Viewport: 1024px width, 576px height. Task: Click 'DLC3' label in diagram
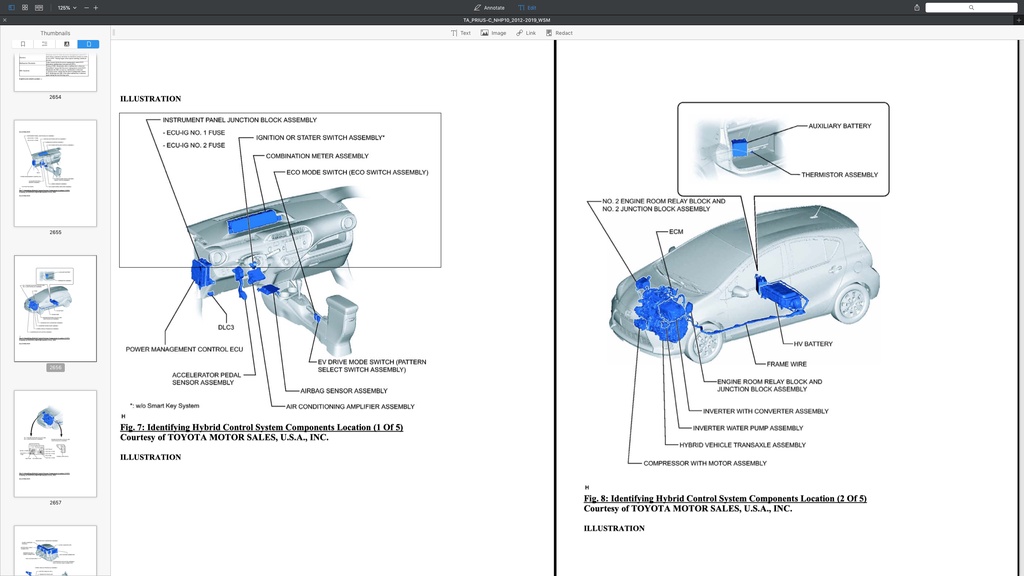pos(226,327)
